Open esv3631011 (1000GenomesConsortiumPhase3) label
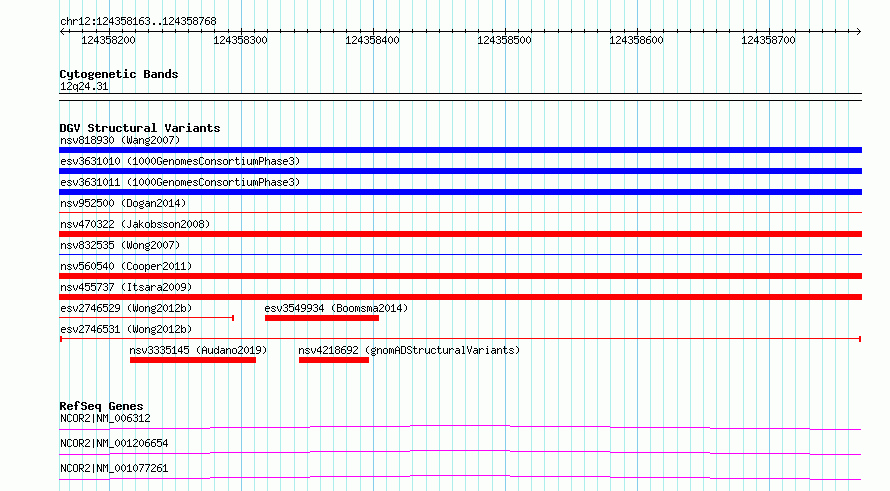 [x=180, y=182]
